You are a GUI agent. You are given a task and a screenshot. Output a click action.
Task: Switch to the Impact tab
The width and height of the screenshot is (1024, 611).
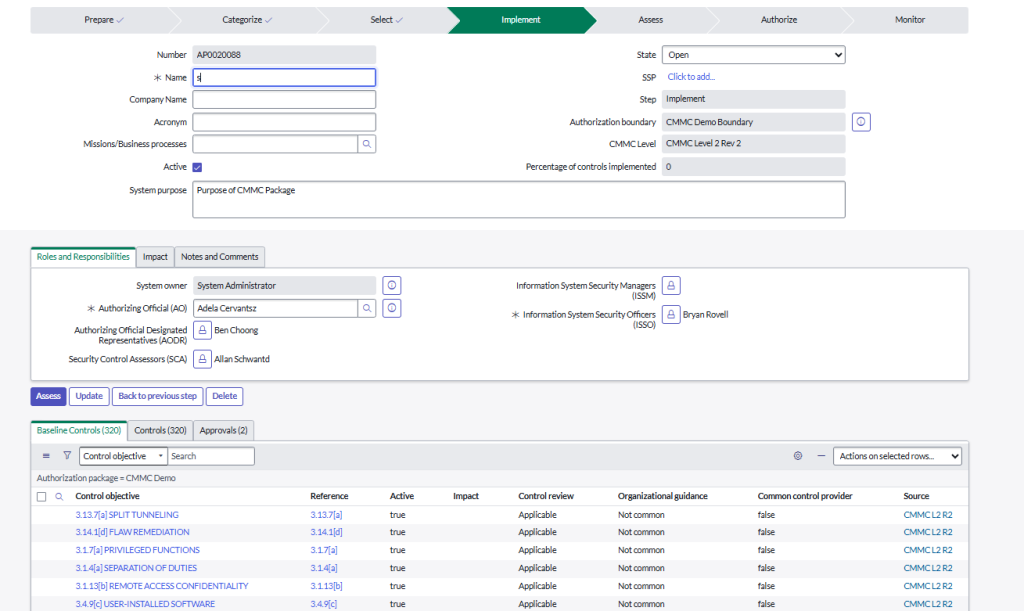pyautogui.click(x=155, y=257)
